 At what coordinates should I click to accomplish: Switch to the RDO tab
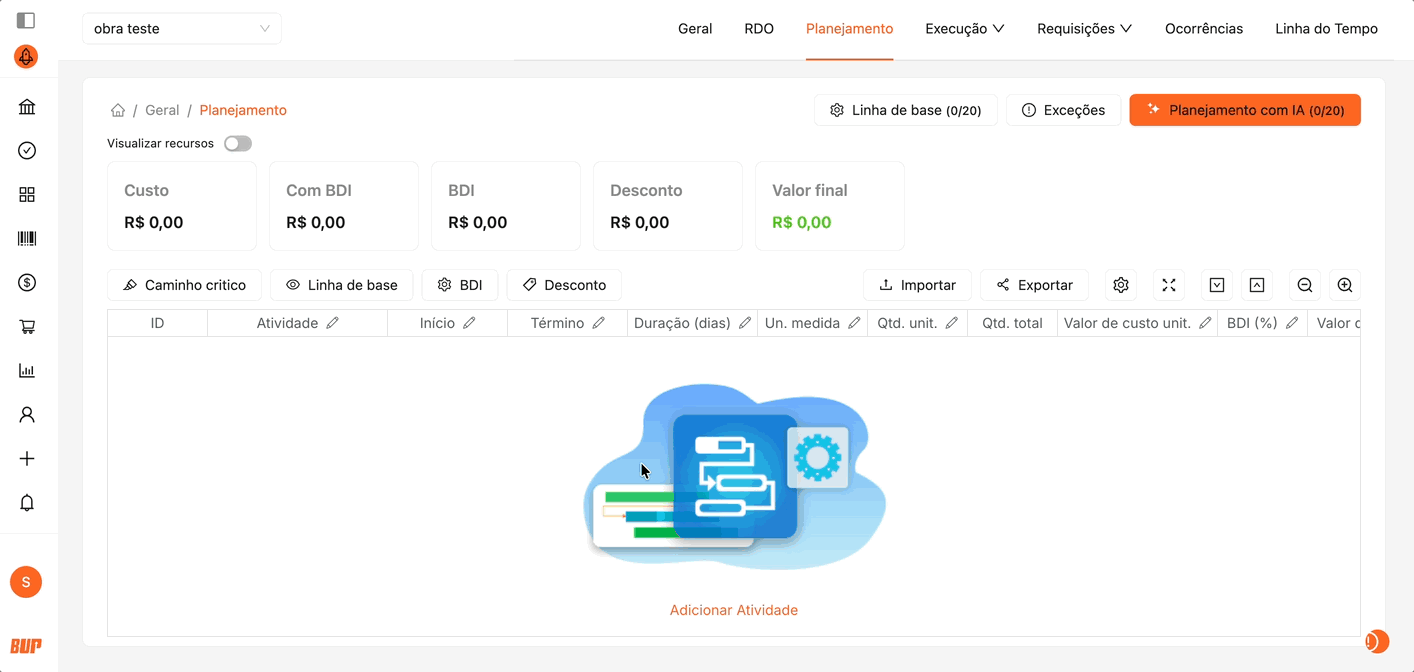point(759,29)
